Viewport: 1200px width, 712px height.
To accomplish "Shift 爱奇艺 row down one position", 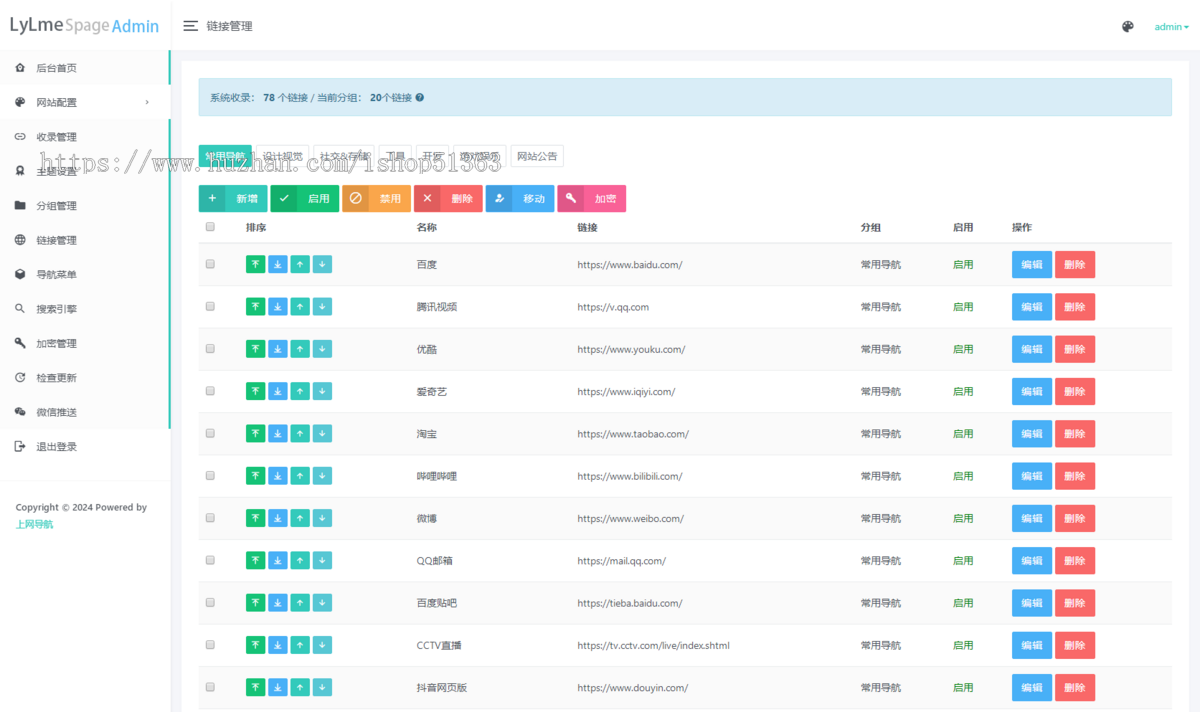I will pyautogui.click(x=322, y=391).
